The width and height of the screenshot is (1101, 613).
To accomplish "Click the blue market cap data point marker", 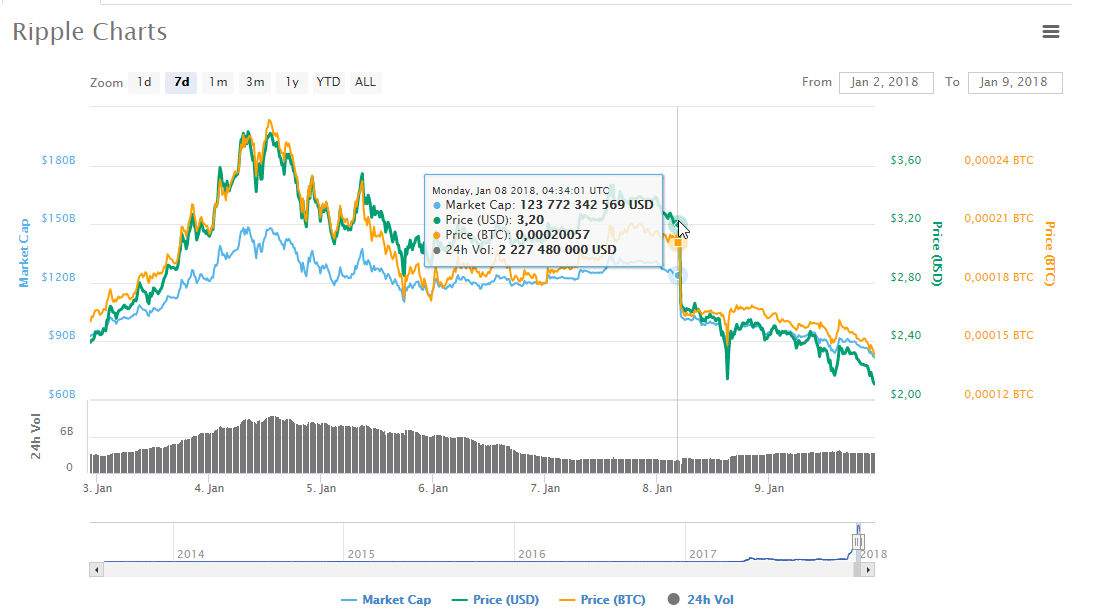I will pyautogui.click(x=678, y=275).
